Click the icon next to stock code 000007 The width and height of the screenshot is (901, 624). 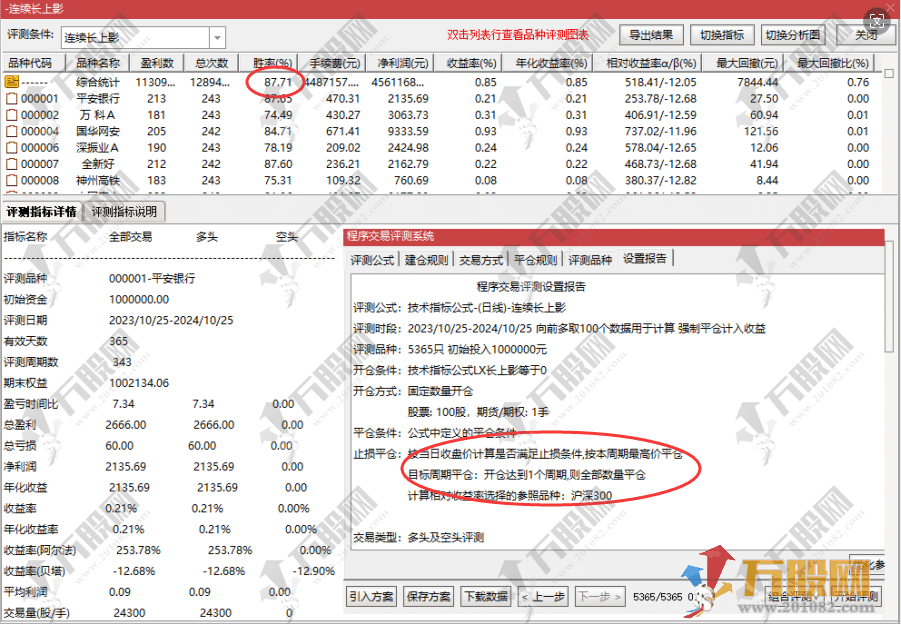(12, 163)
